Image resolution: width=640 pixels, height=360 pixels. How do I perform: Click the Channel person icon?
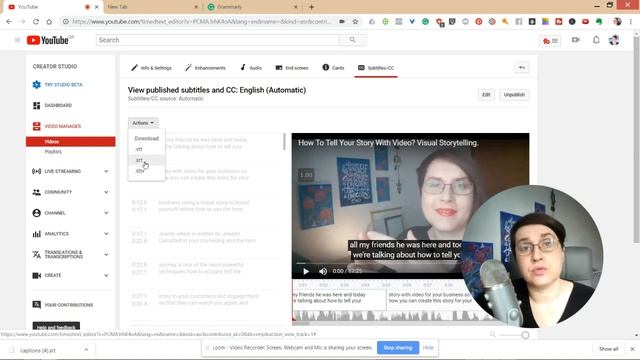[37, 213]
